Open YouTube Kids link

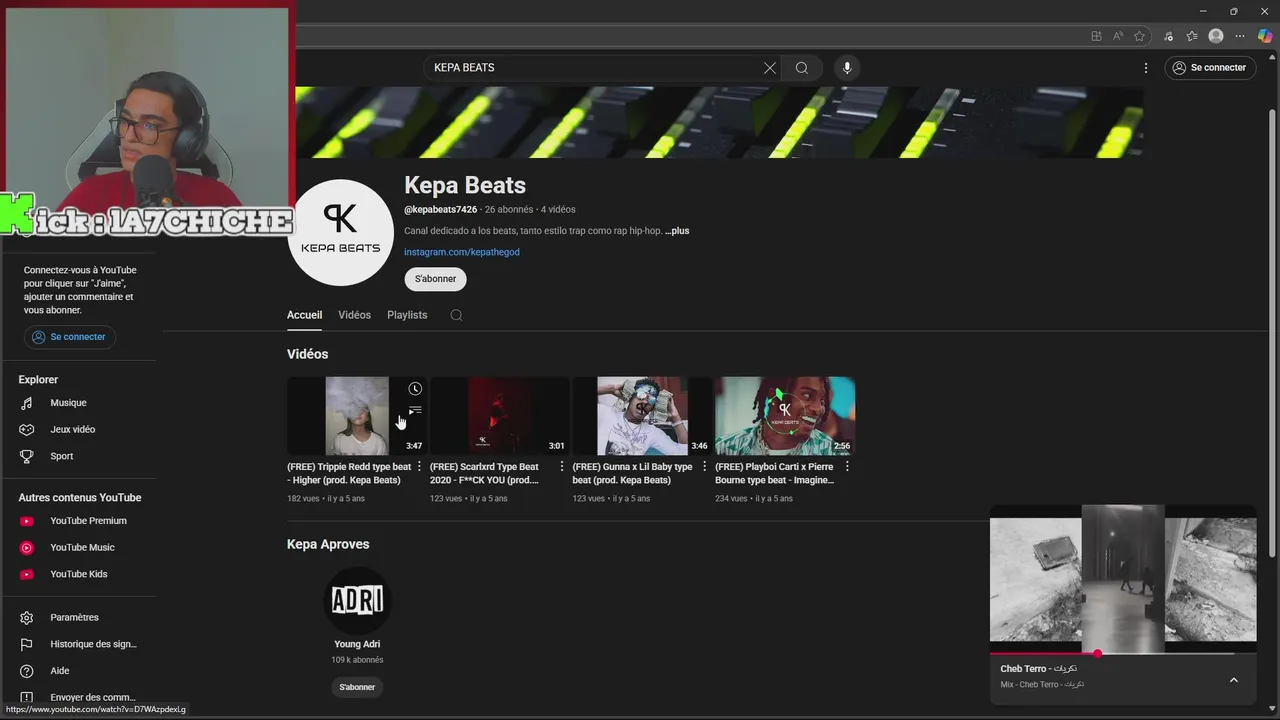pos(80,574)
